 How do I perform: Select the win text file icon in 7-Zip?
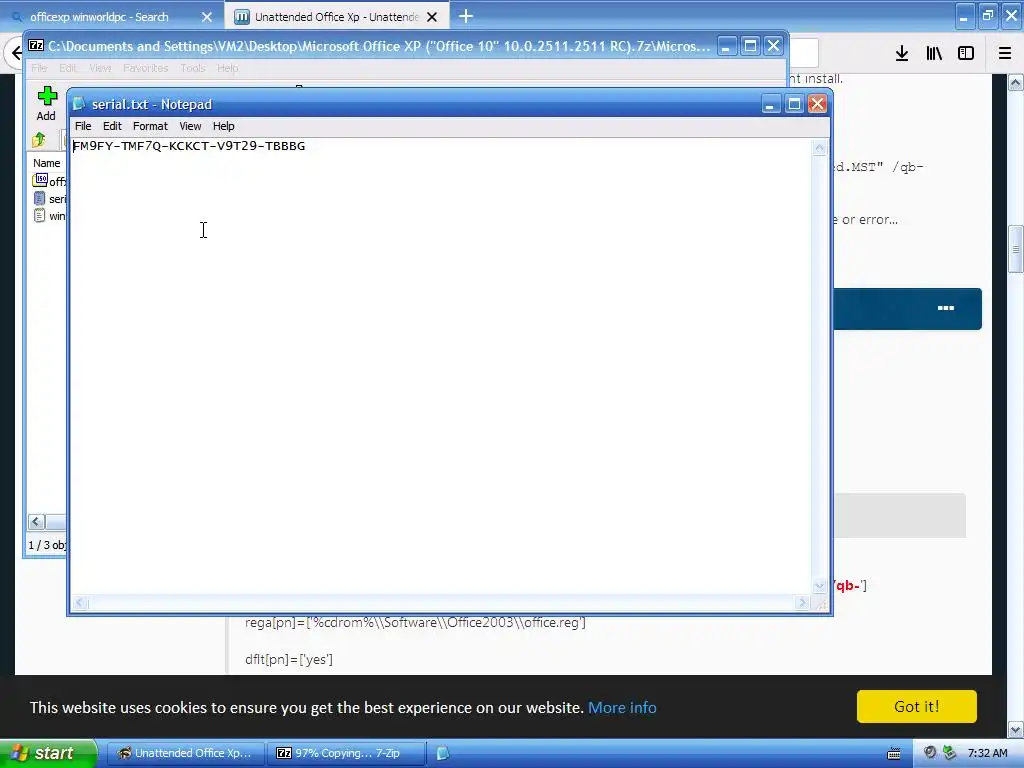pyautogui.click(x=40, y=216)
